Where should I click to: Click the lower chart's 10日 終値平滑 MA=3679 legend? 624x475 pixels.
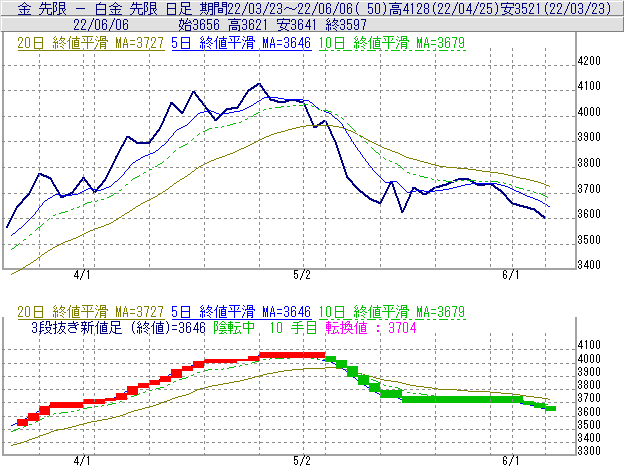click(392, 311)
